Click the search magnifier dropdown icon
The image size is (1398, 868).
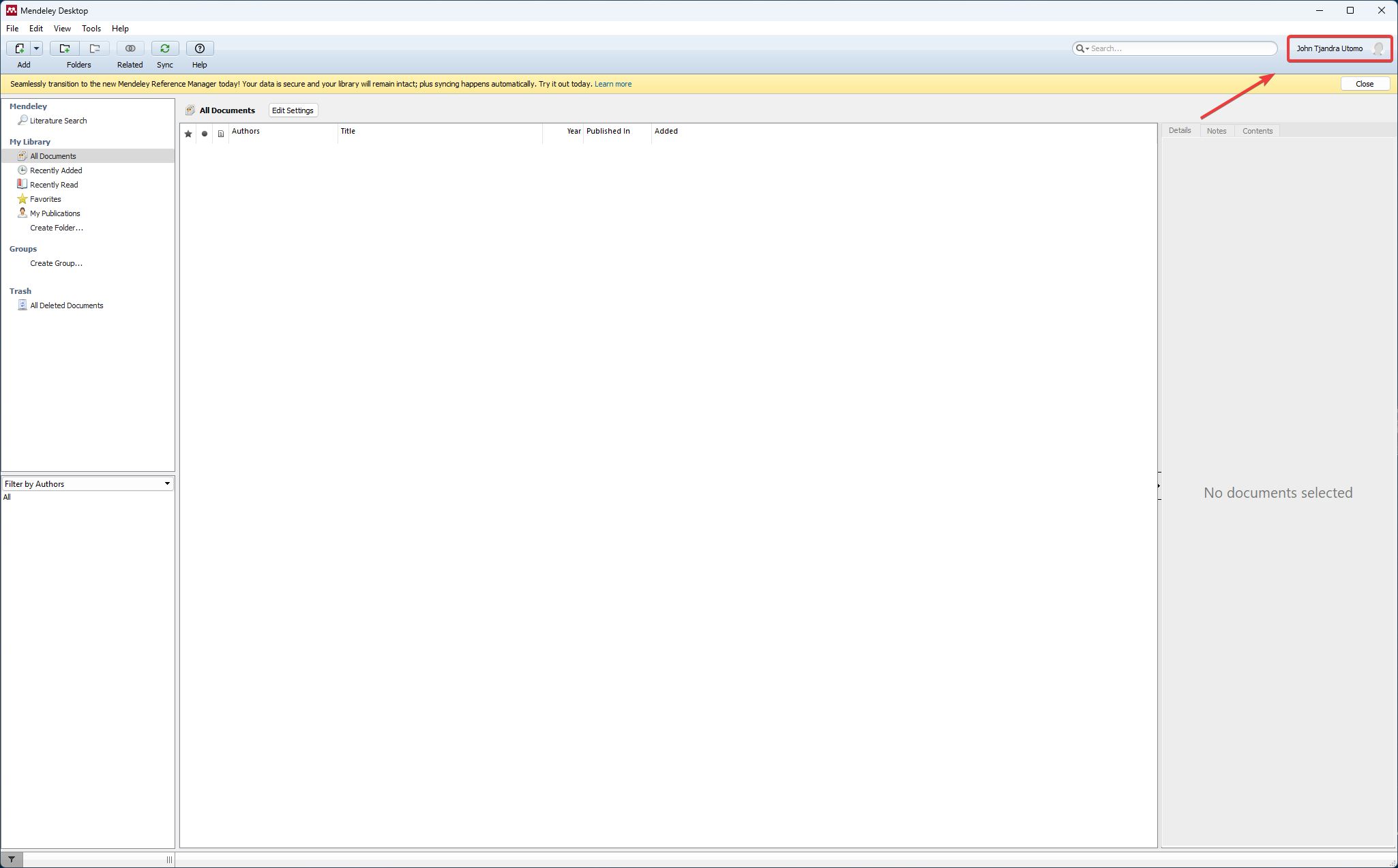(x=1082, y=48)
